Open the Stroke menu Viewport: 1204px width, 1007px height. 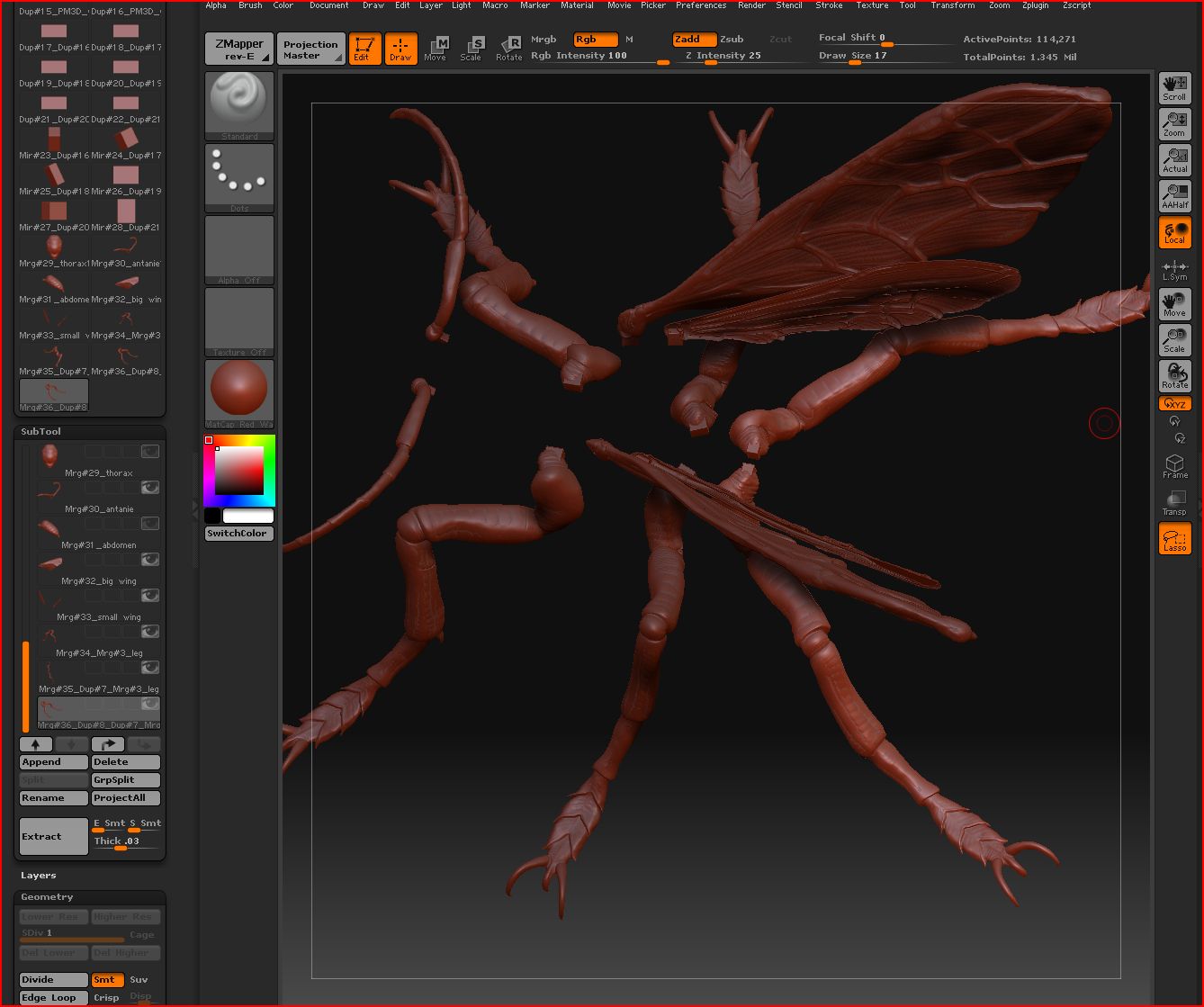(x=829, y=5)
